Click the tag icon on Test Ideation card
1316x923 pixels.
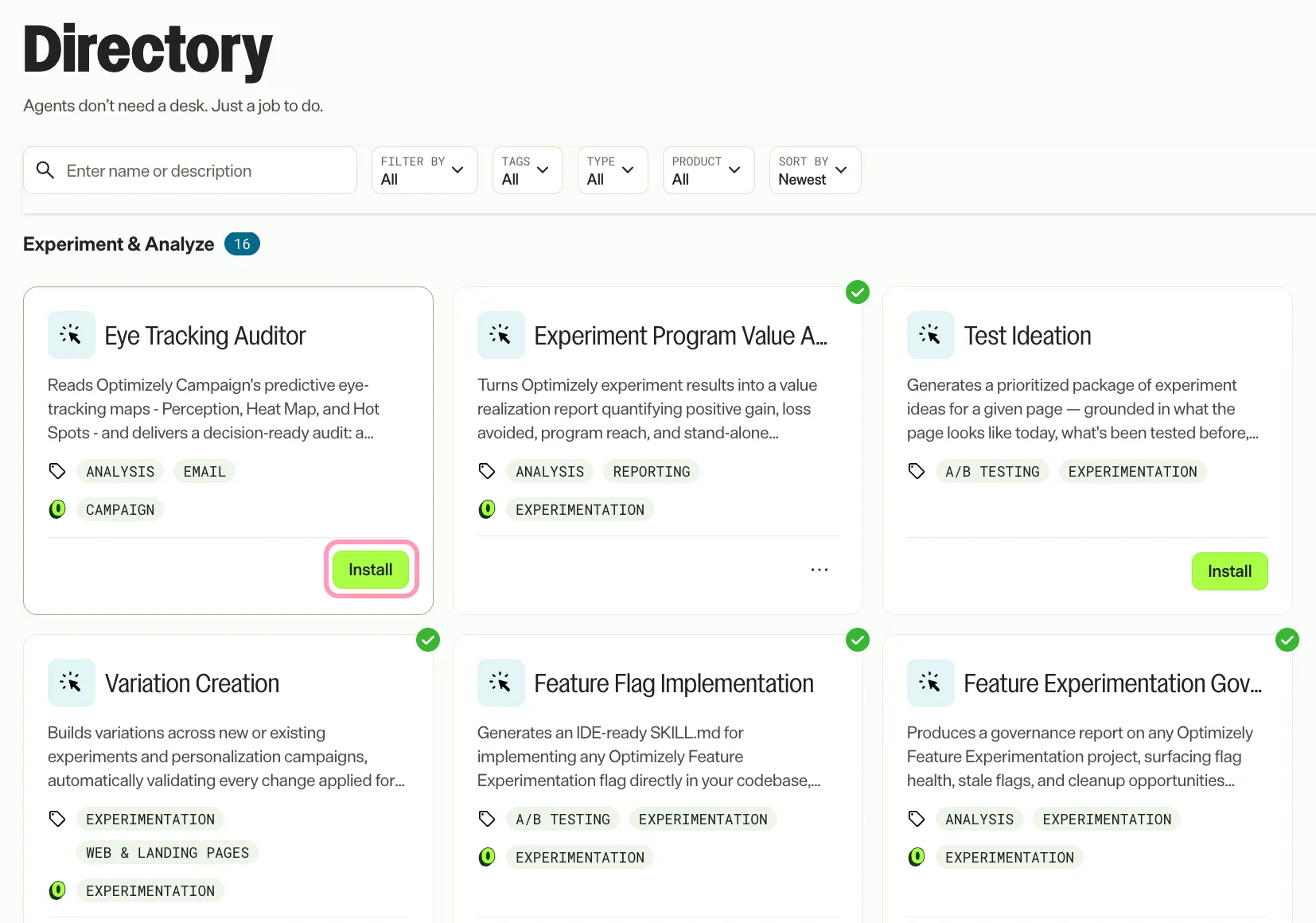pyautogui.click(x=917, y=471)
